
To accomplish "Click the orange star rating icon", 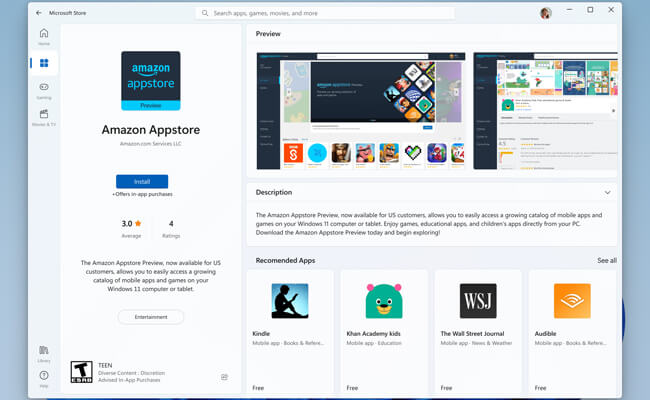I will 138,223.
